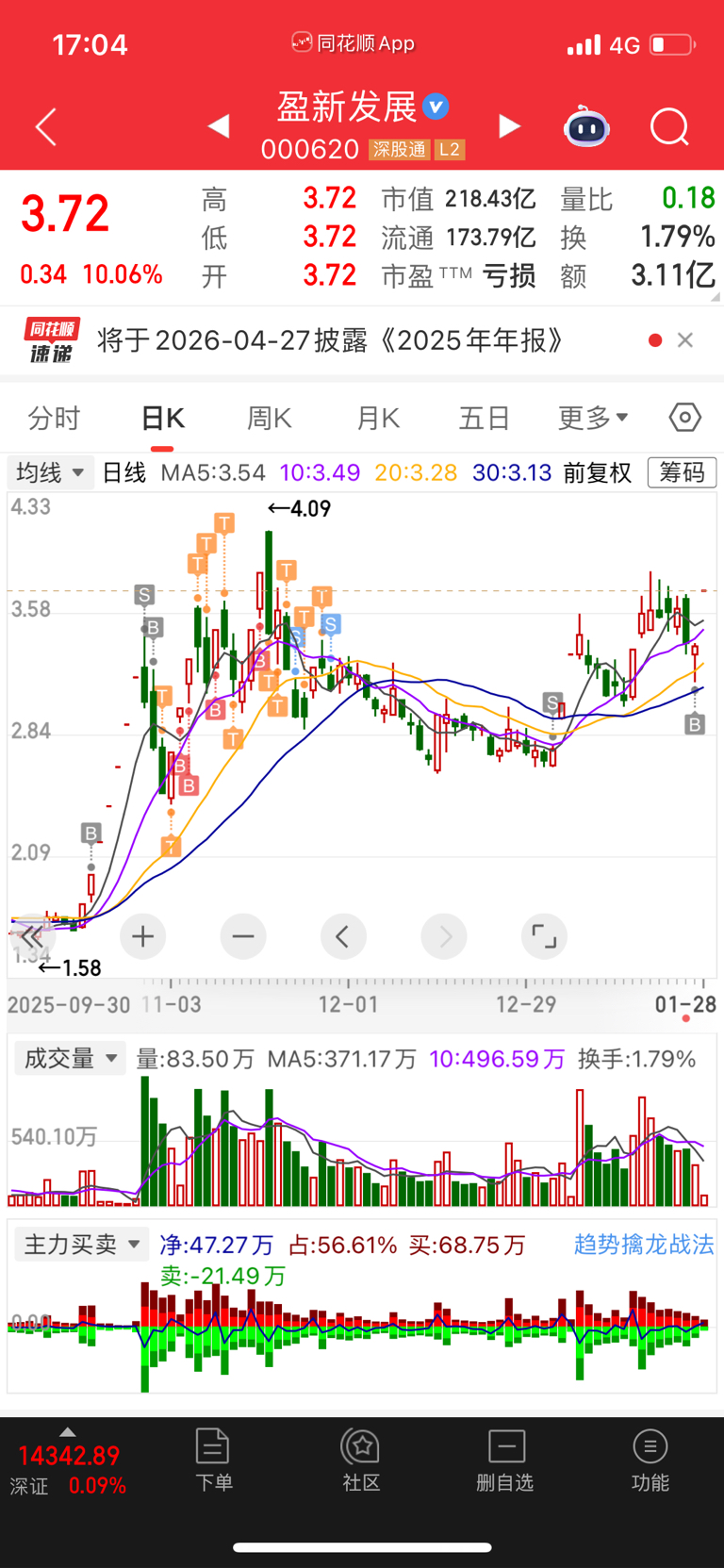Tap the stock code 000620
Screen dimensions: 724x1568
(310, 150)
